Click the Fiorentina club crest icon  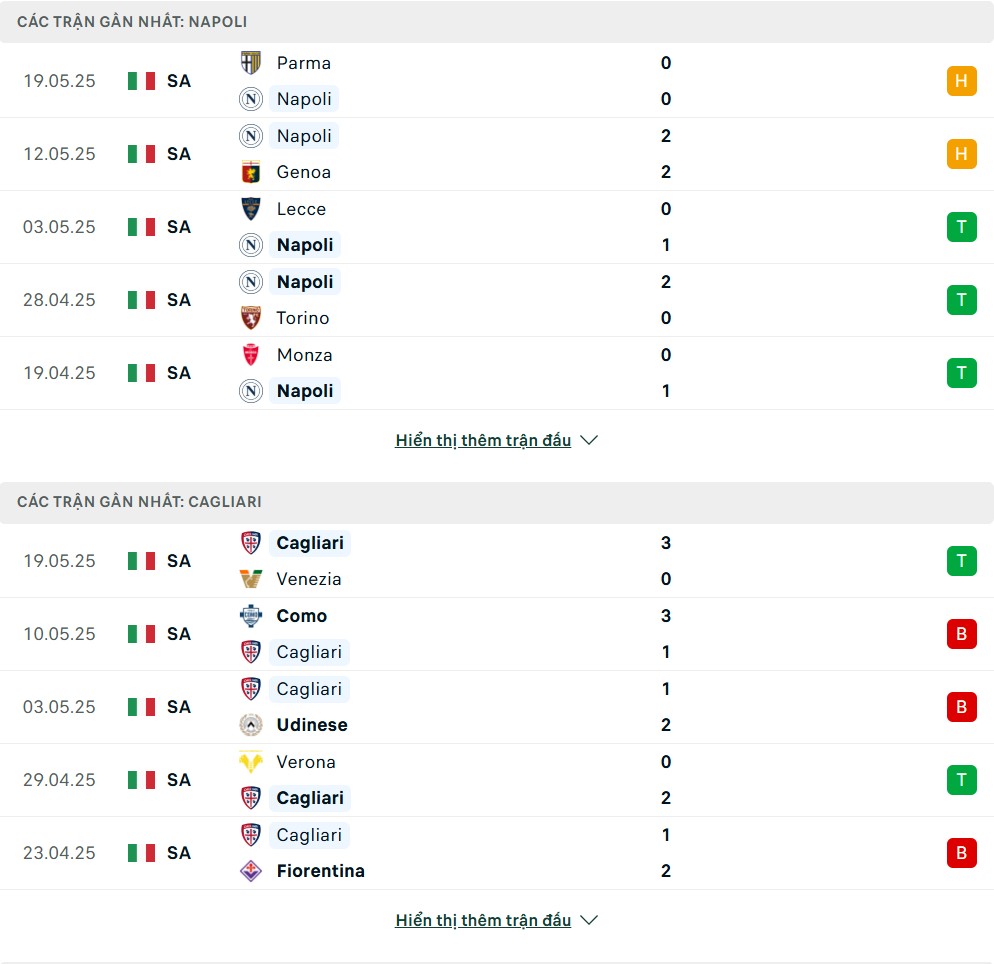click(x=250, y=870)
